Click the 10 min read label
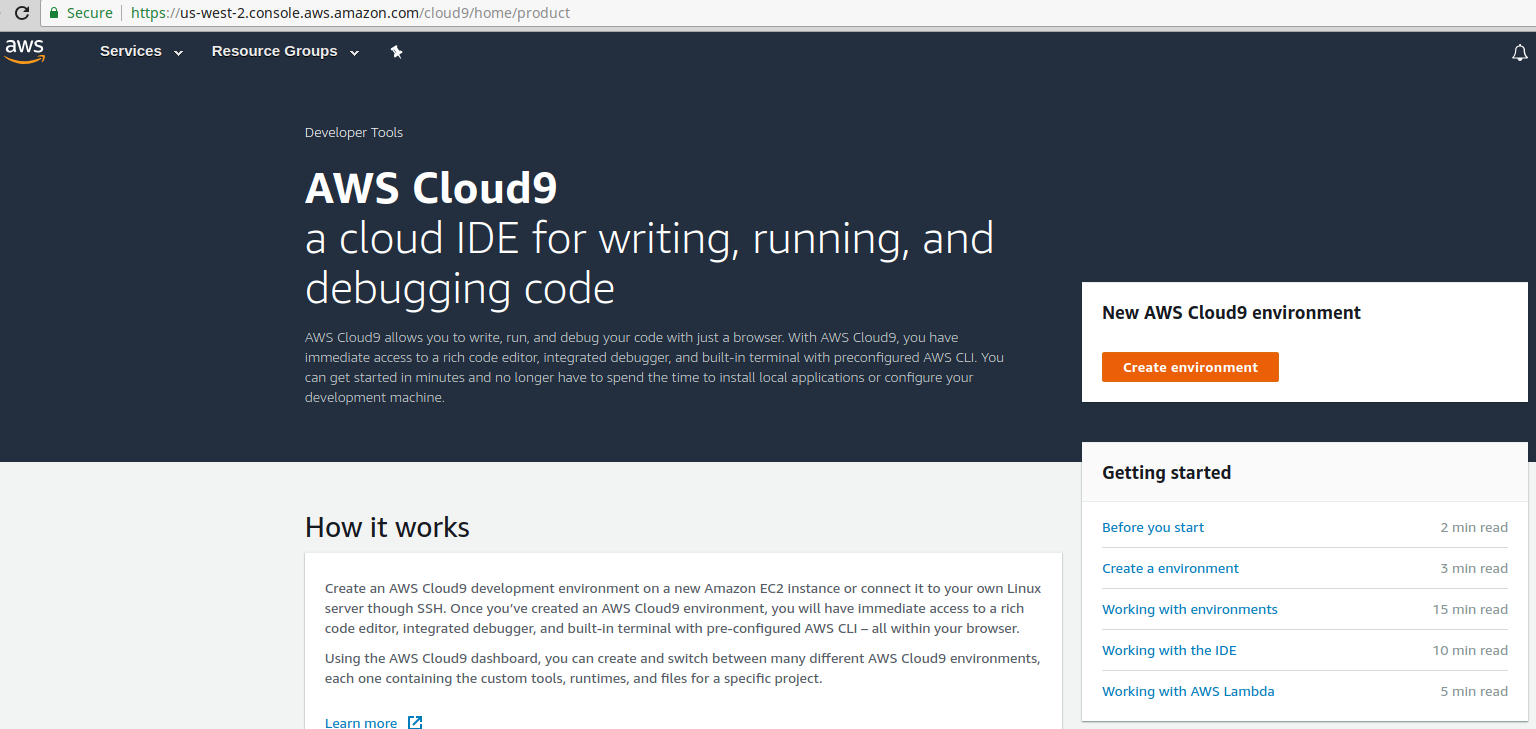1536x729 pixels. (1470, 650)
